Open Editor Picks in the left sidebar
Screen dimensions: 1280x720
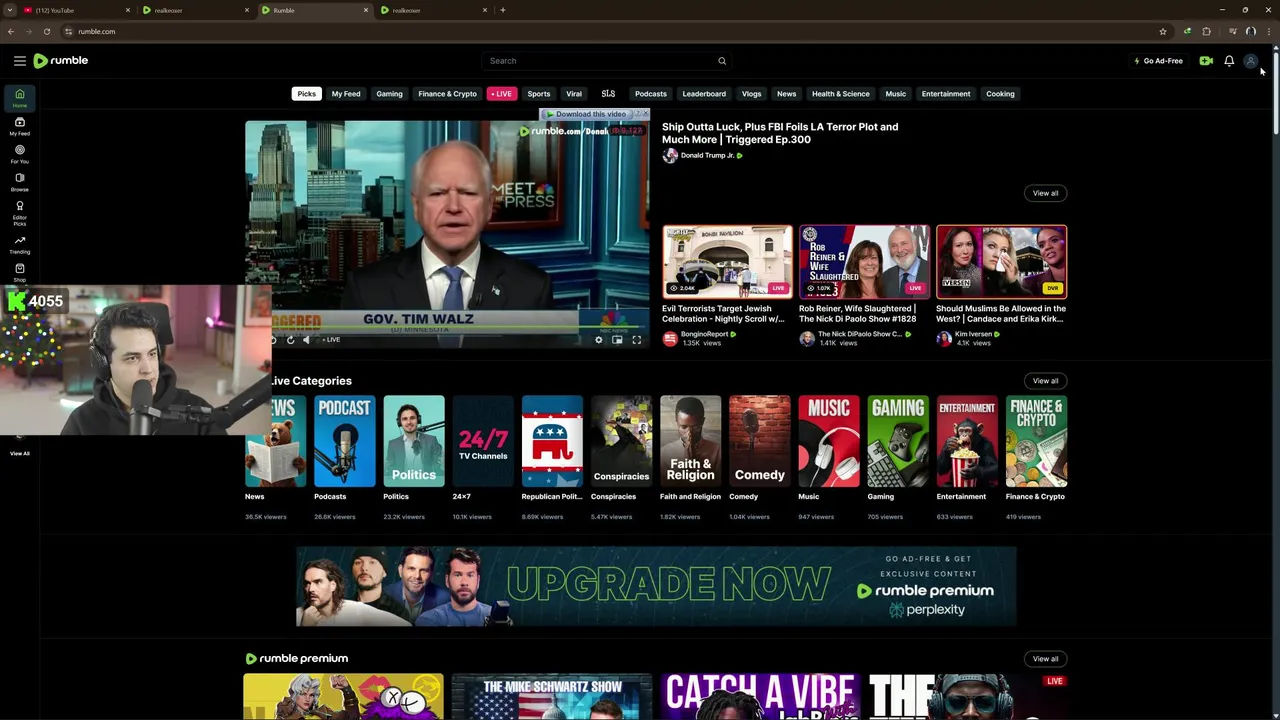click(19, 213)
